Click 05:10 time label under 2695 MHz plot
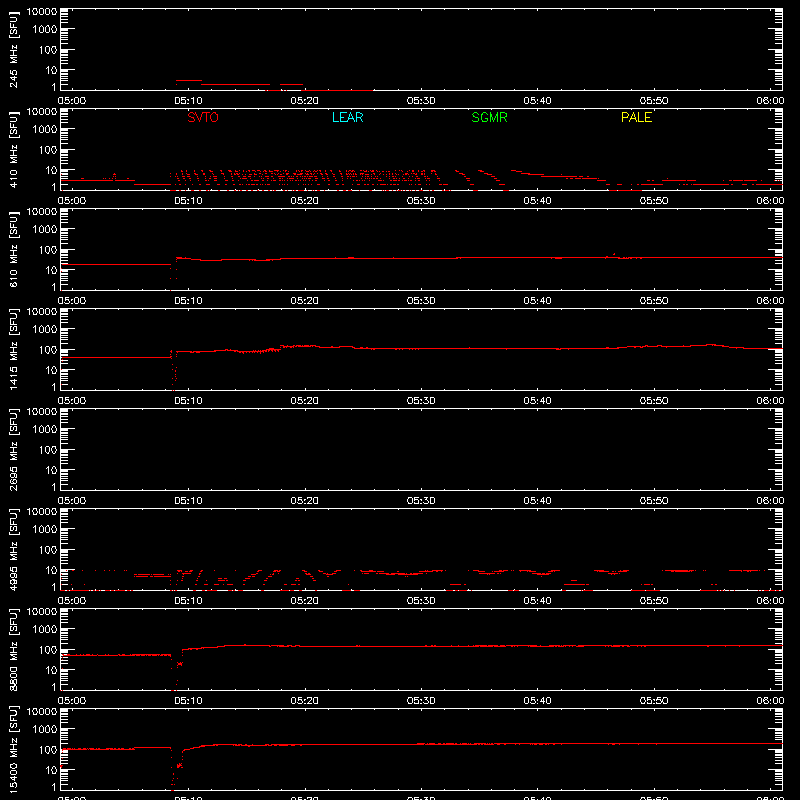Image resolution: width=800 pixels, height=800 pixels. point(188,501)
